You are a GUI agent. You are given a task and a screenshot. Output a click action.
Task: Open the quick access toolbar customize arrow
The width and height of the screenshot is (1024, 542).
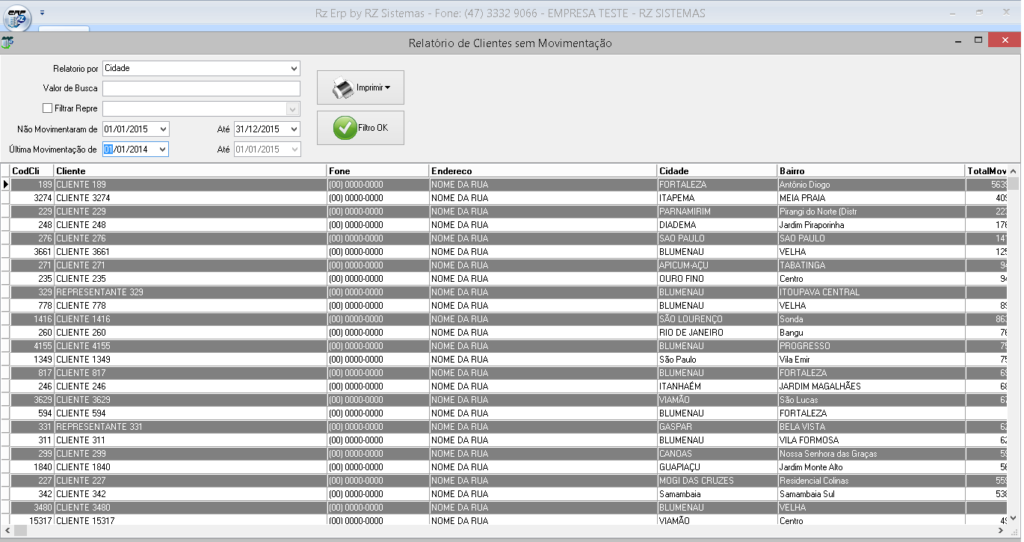(43, 13)
